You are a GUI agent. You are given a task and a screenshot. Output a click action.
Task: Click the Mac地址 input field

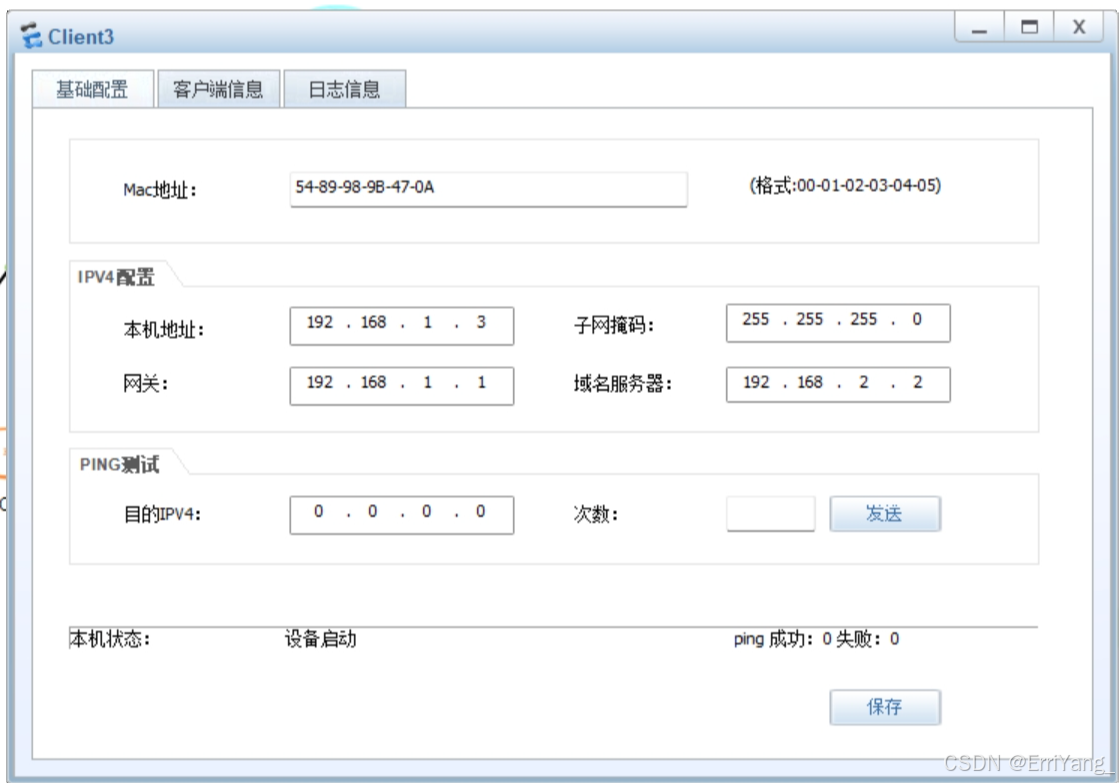pos(488,189)
